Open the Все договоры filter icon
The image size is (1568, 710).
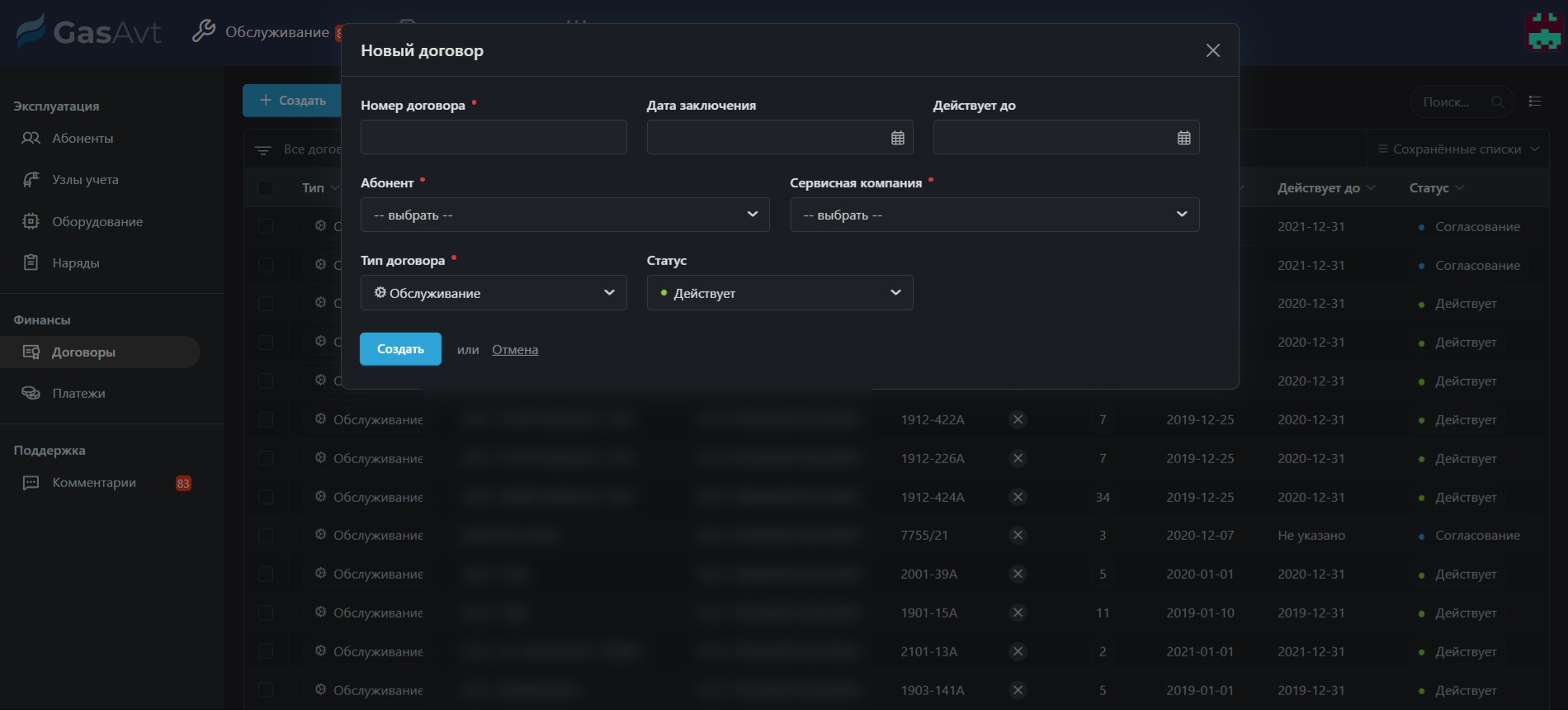tap(263, 150)
